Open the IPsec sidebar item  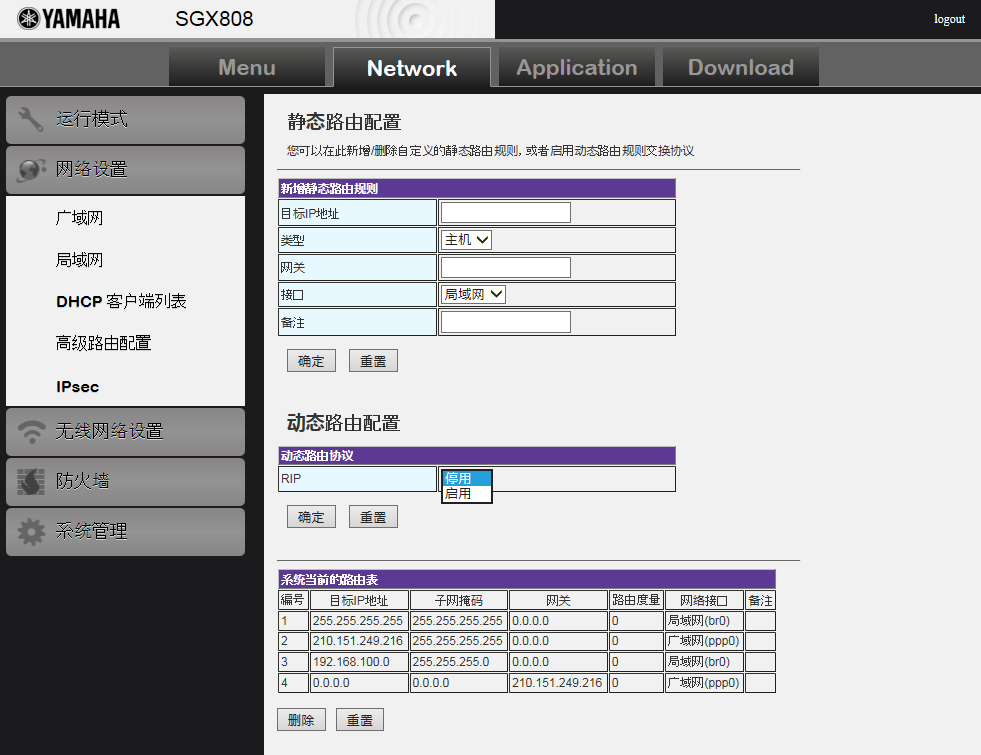pyautogui.click(x=77, y=387)
